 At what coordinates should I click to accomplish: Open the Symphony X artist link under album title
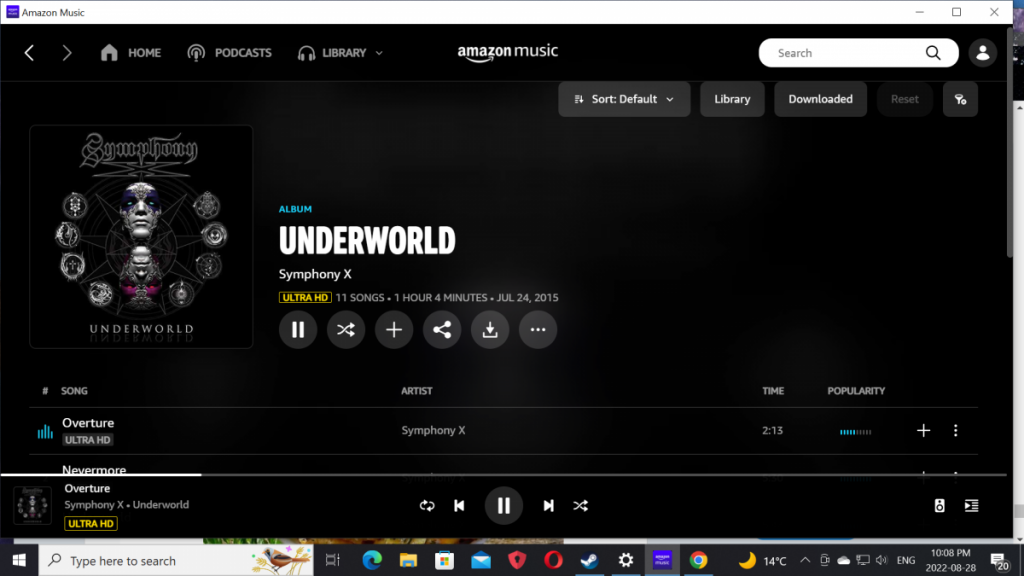click(315, 274)
